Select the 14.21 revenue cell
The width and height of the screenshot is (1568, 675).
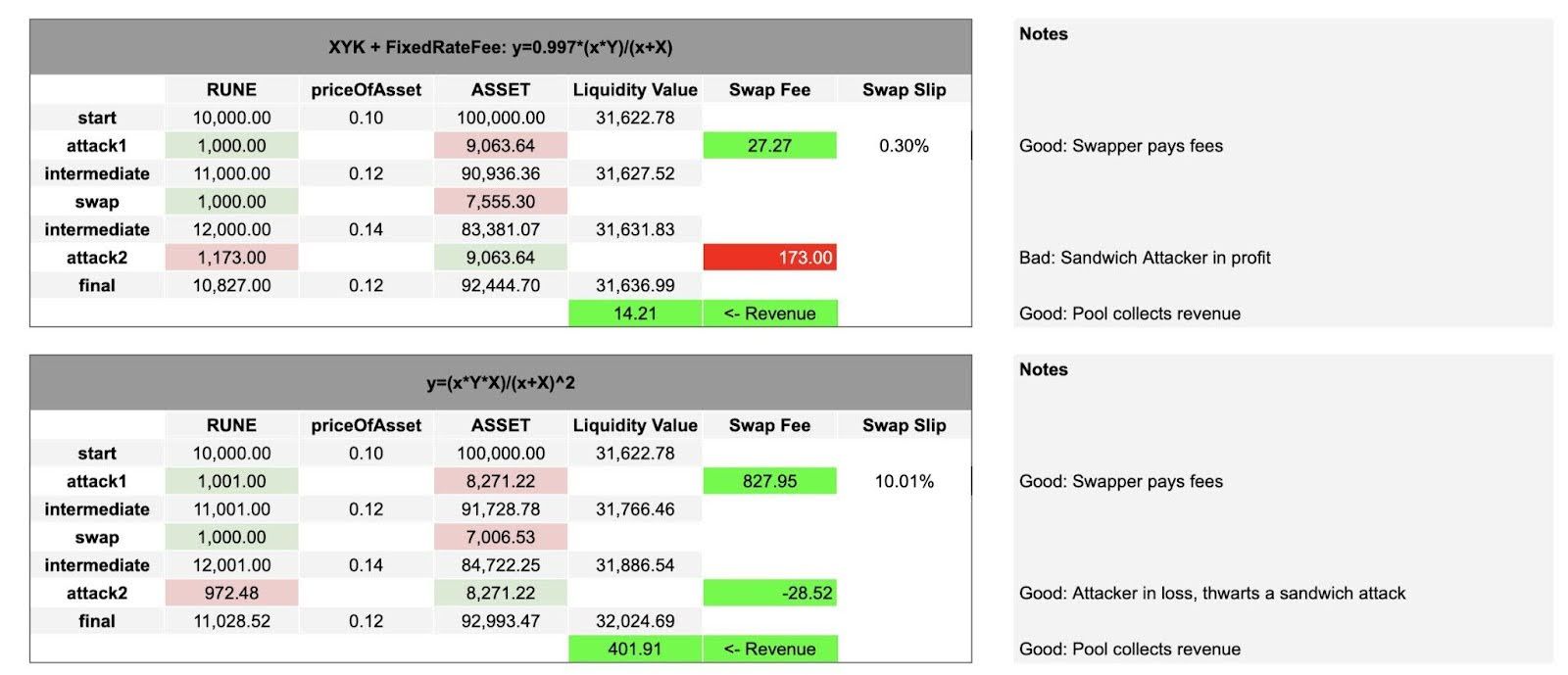pos(635,313)
